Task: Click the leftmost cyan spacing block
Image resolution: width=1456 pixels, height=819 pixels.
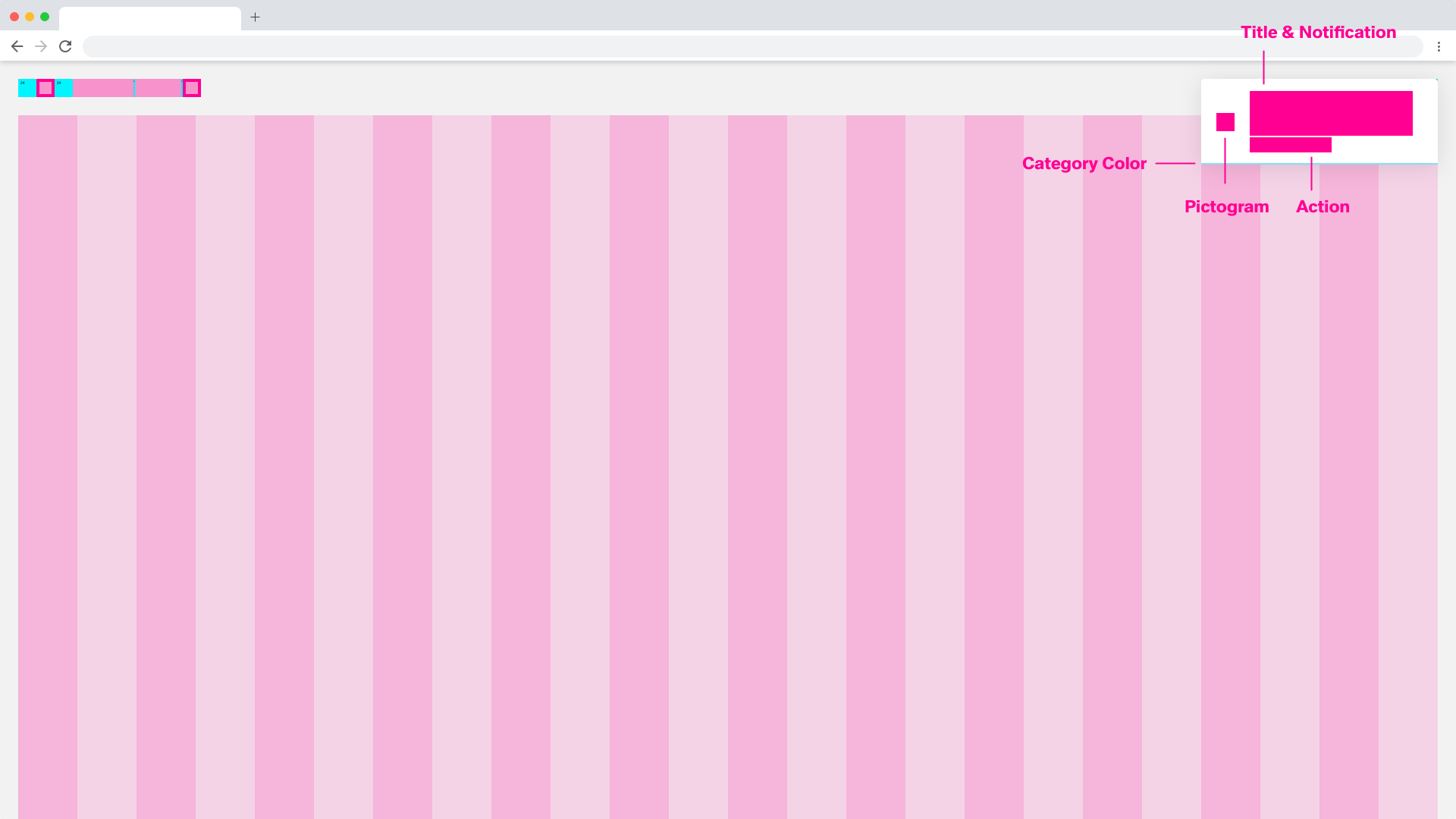Action: (x=27, y=88)
